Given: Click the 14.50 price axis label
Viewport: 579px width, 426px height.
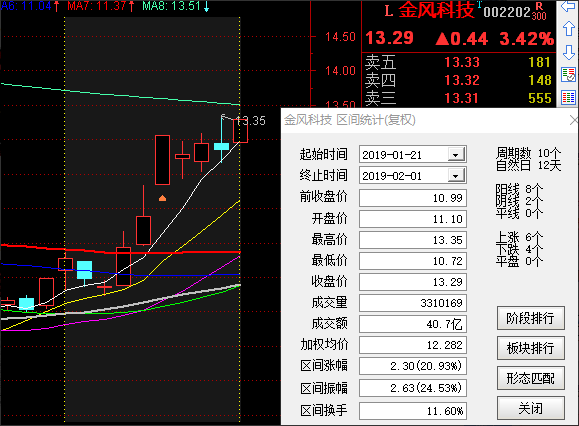Looking at the screenshot, I should pyautogui.click(x=340, y=37).
